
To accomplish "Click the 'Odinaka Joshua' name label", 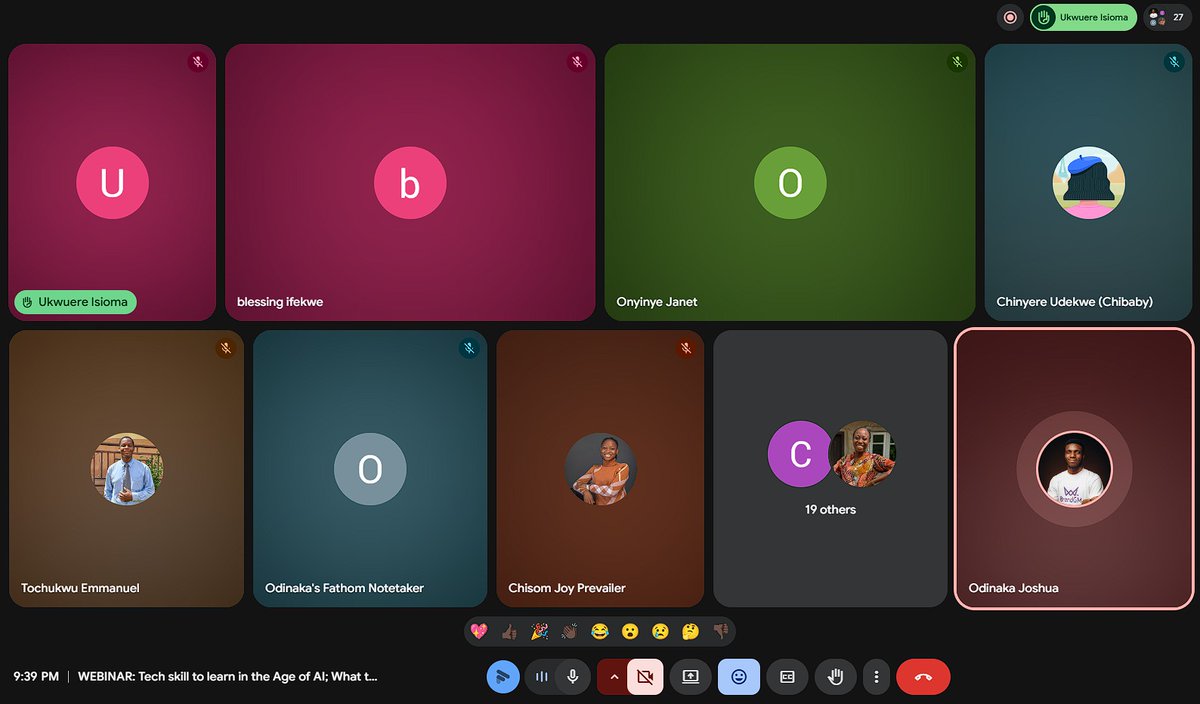I will (1013, 588).
